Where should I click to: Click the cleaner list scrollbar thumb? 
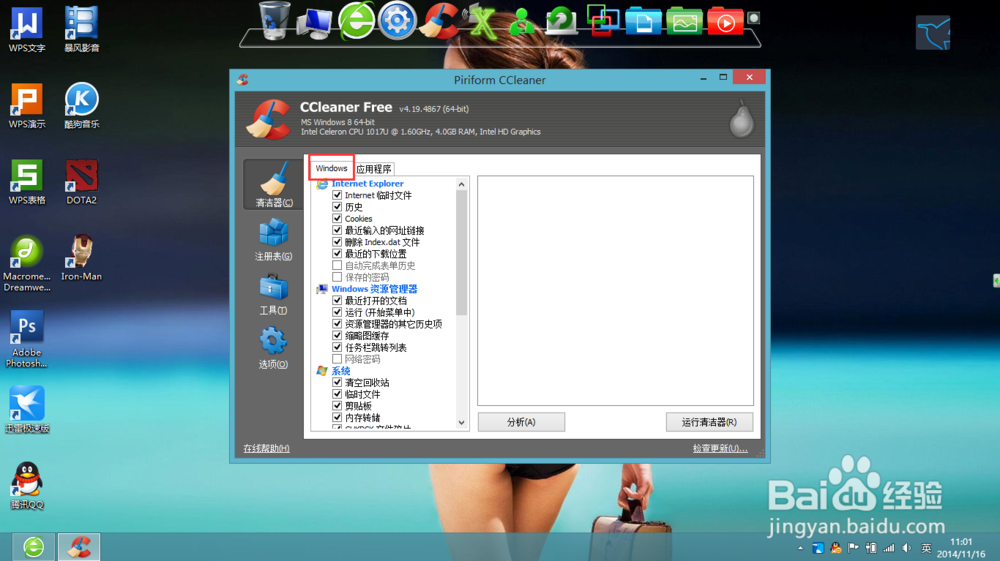[462, 253]
